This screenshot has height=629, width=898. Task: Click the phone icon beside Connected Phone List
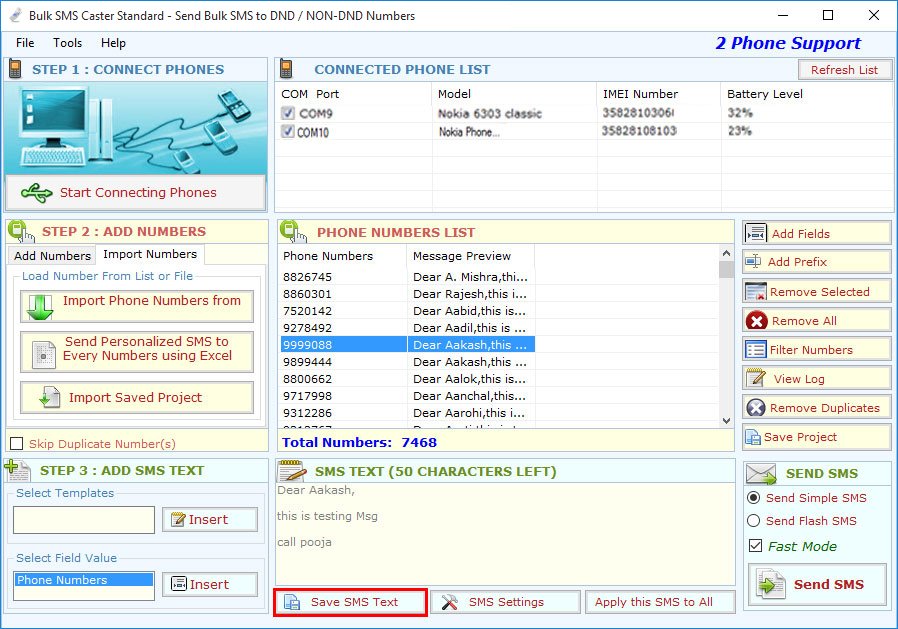pyautogui.click(x=286, y=69)
